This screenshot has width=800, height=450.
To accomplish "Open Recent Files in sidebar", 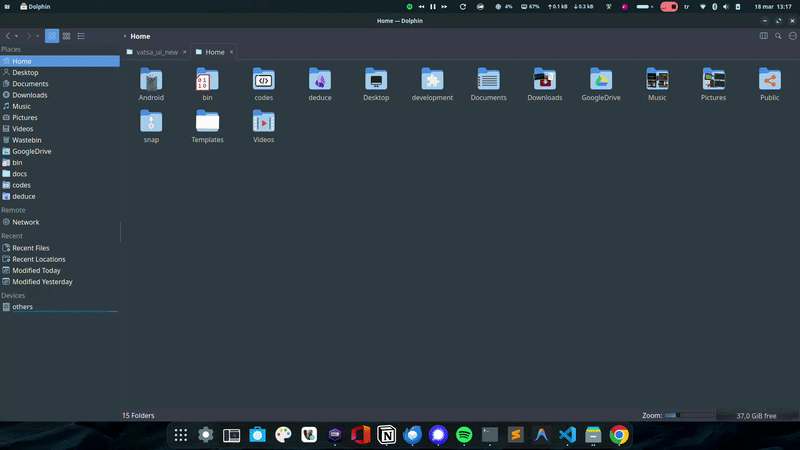I will (30, 248).
